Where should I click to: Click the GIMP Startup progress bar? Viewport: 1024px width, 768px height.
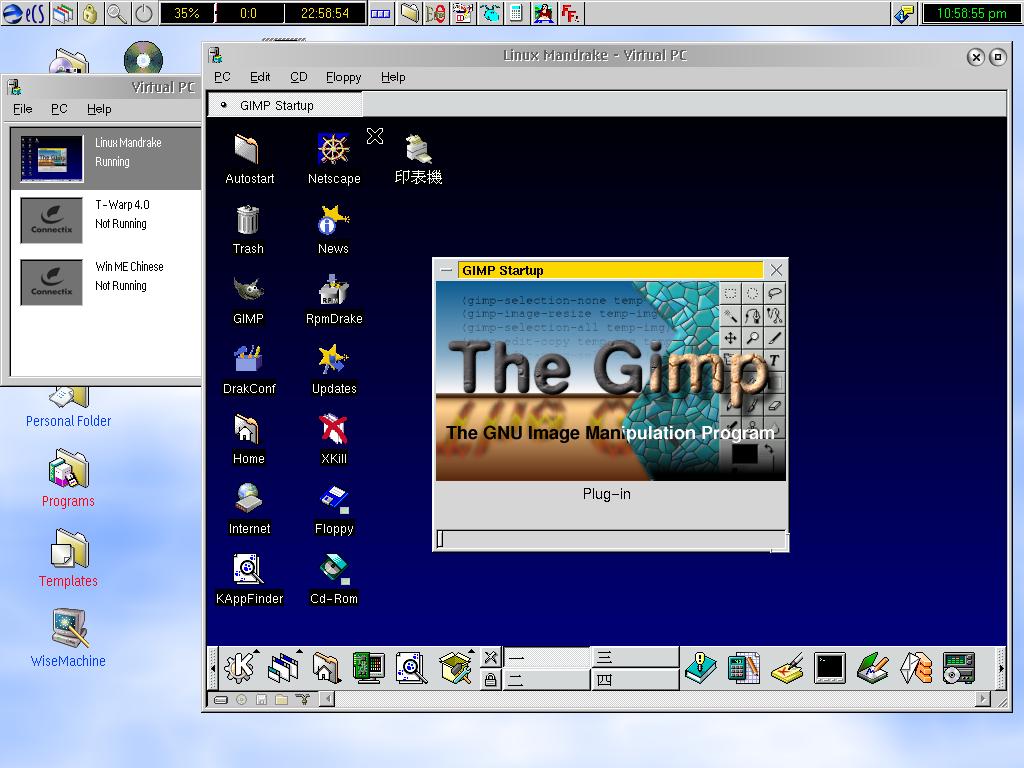[611, 539]
